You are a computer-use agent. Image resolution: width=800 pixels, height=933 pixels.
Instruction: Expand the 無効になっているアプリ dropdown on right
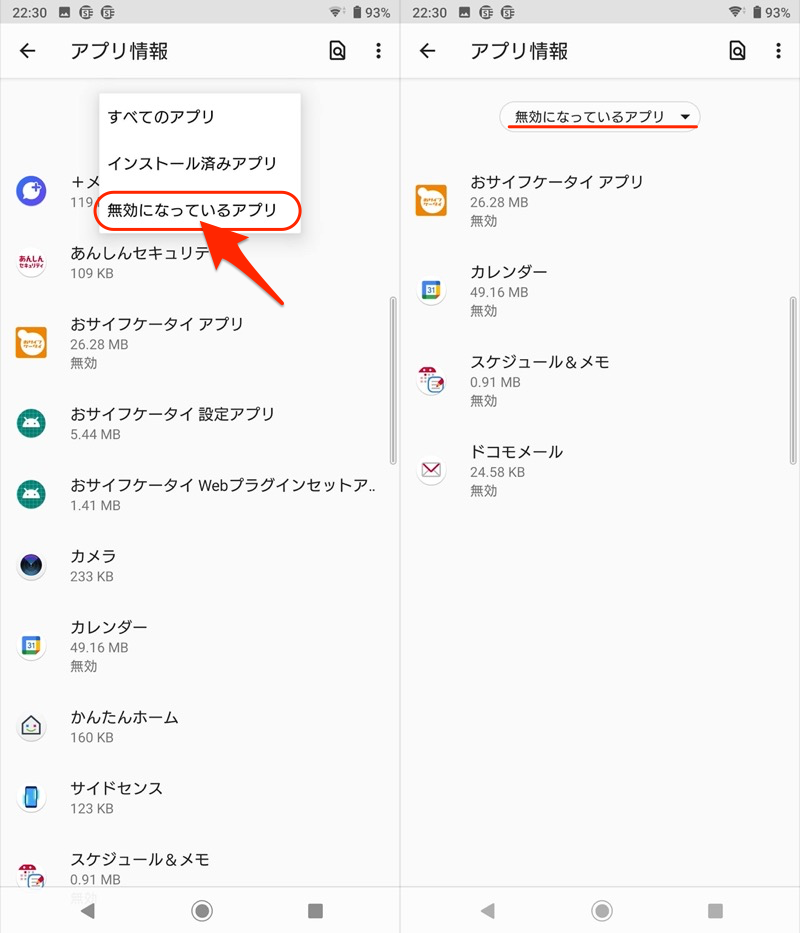point(600,117)
